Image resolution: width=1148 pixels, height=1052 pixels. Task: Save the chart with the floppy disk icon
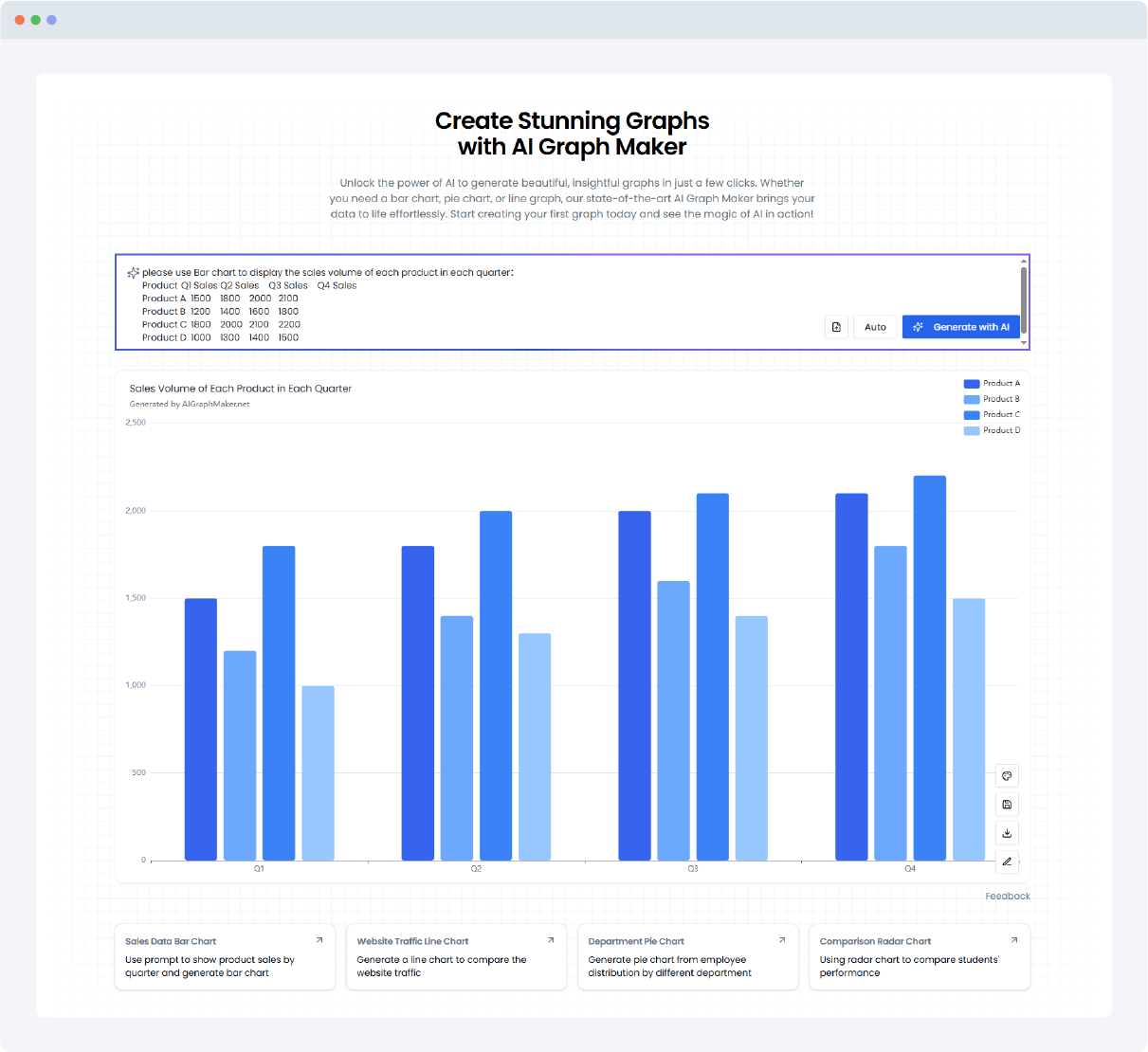tap(1007, 805)
